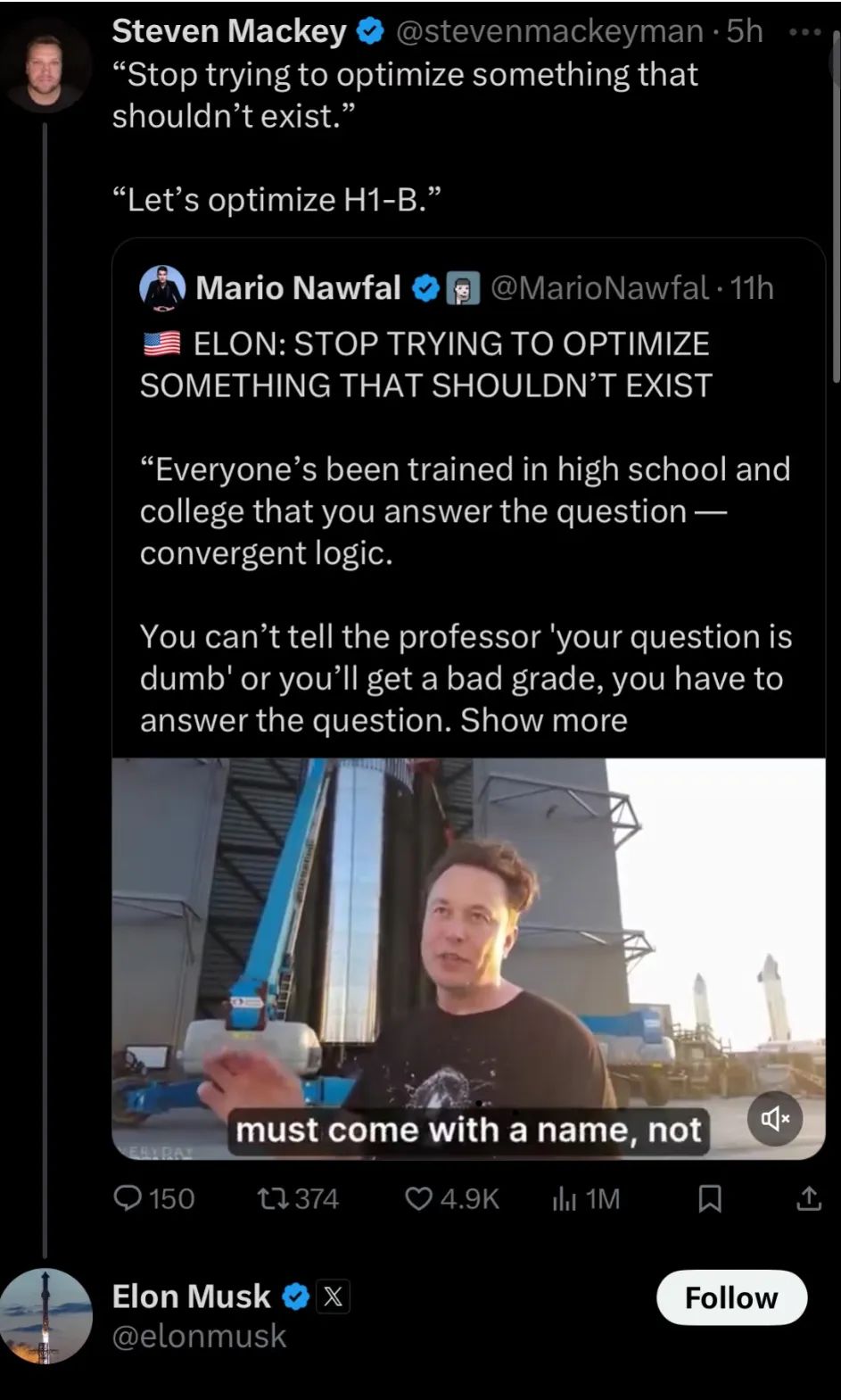The height and width of the screenshot is (1400, 841).
Task: Open the share upload icon
Action: [x=808, y=1197]
